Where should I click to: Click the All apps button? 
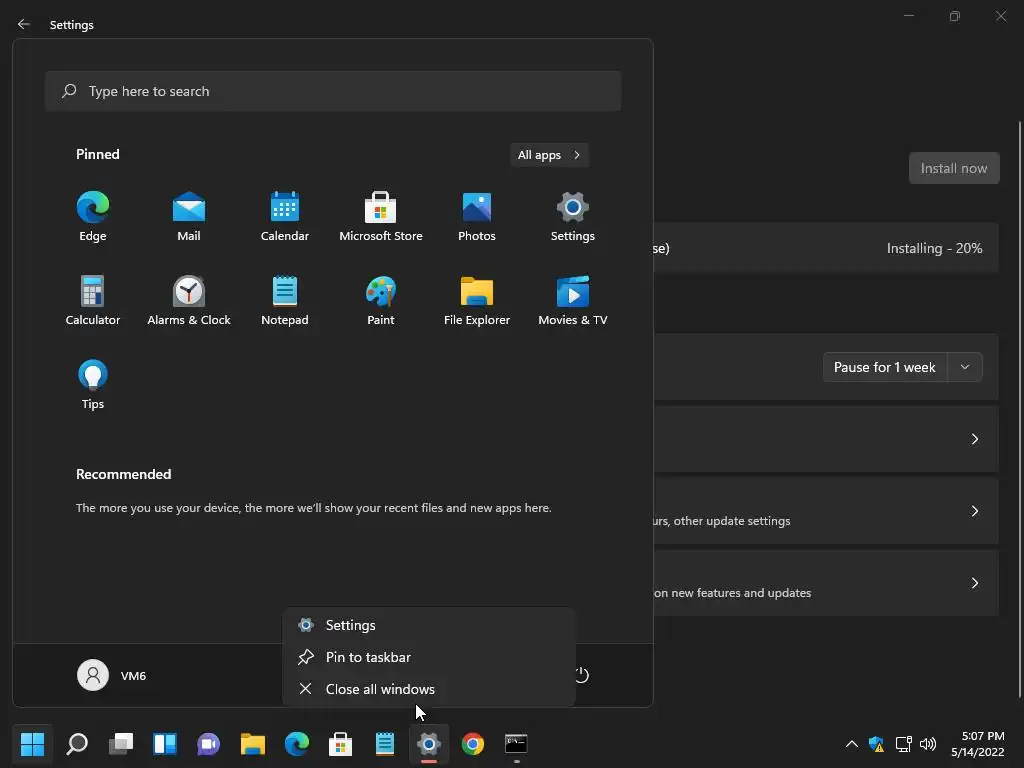(x=549, y=155)
